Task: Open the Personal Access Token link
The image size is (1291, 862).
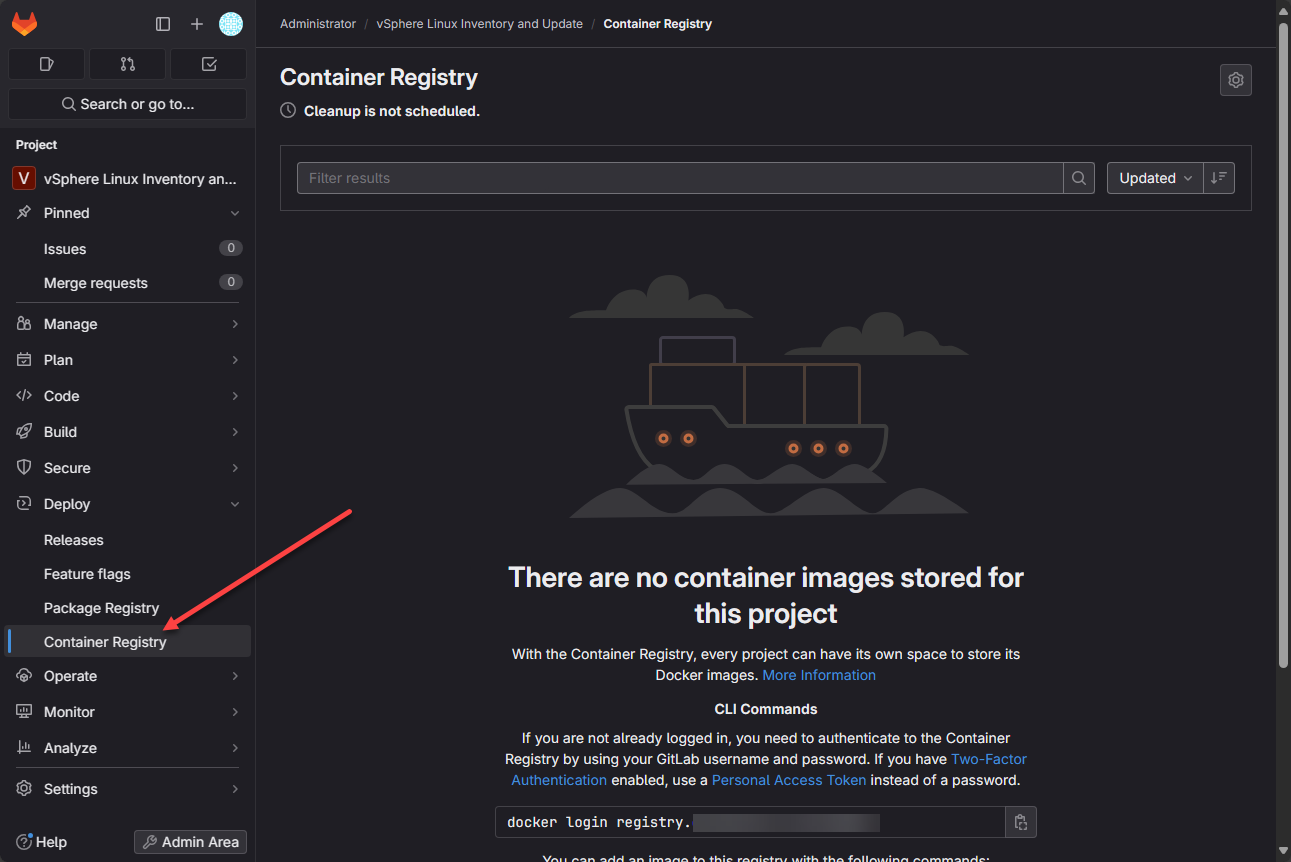Action: pos(789,780)
